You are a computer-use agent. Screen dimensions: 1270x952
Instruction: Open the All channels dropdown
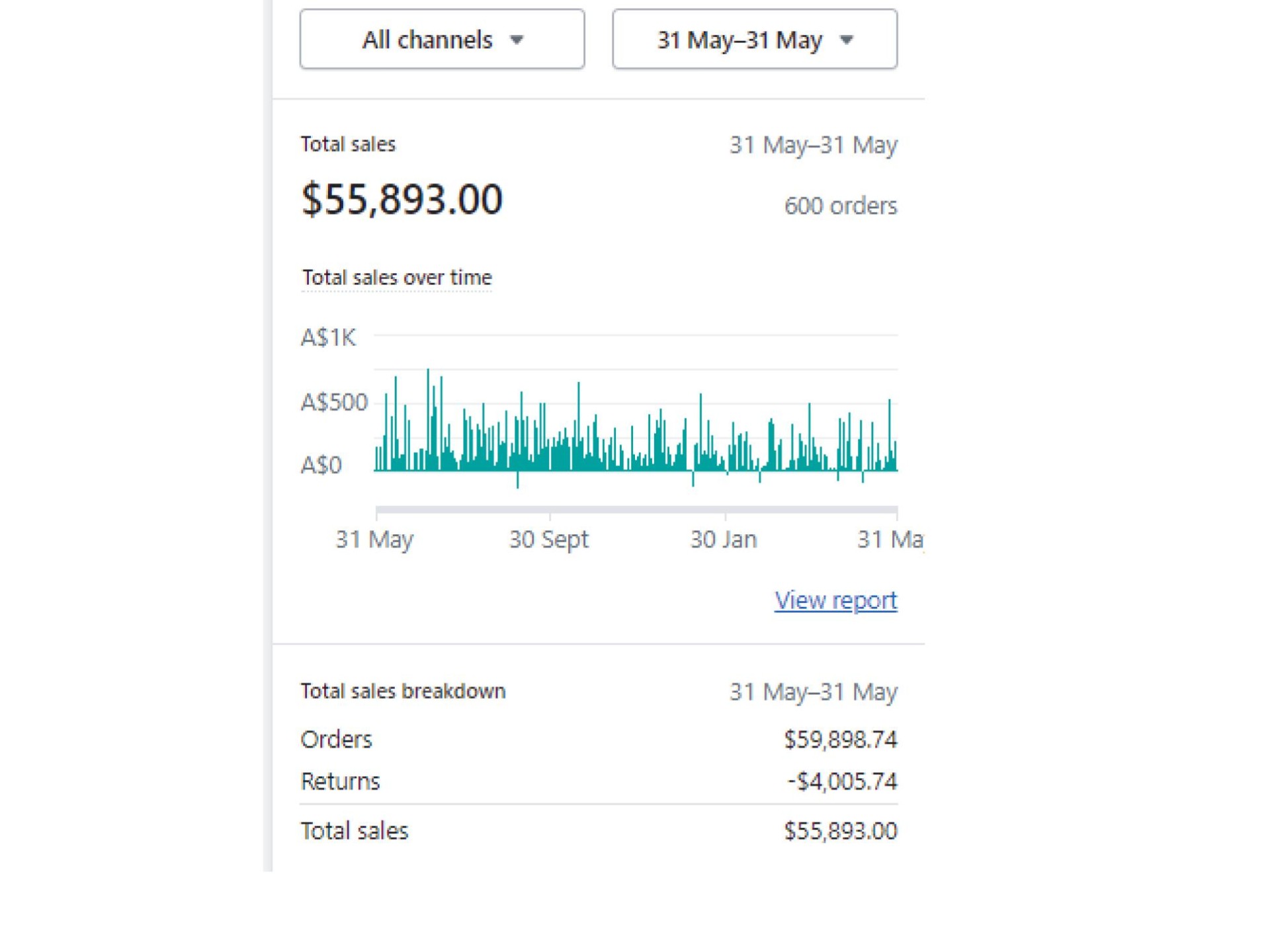(442, 40)
